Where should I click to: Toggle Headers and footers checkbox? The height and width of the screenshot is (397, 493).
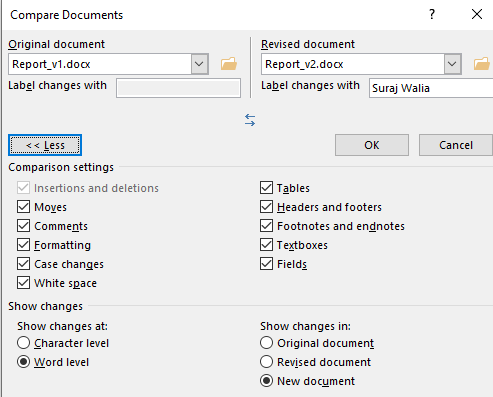coord(266,207)
